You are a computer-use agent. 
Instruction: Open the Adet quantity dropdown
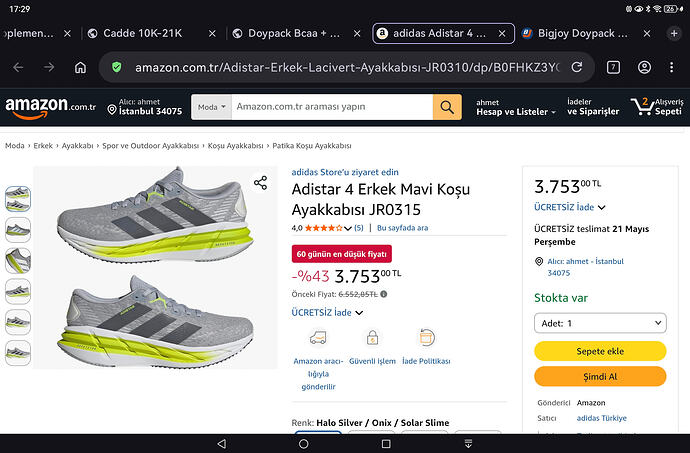(600, 323)
